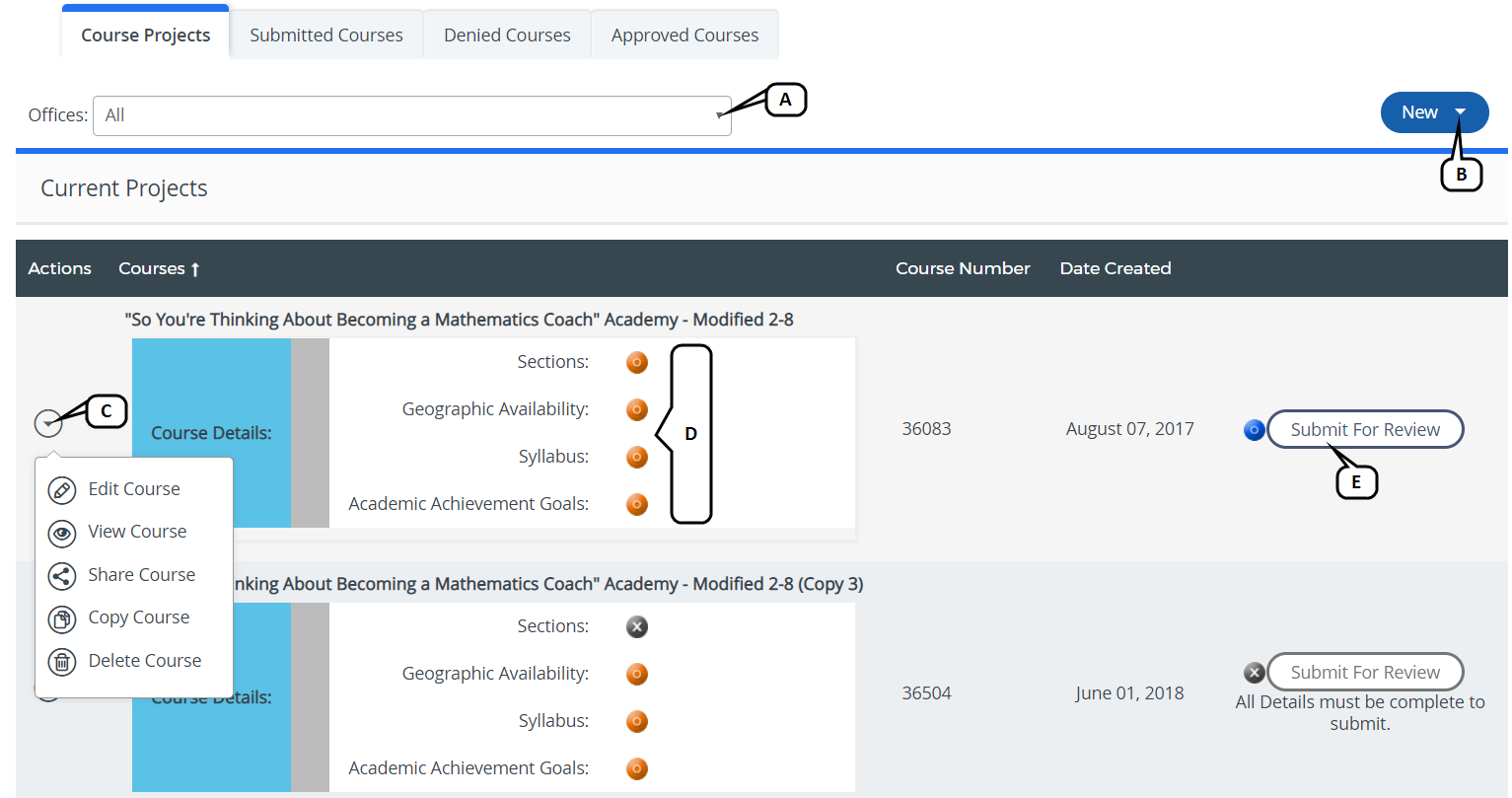Submit course 36083 for review

(1365, 430)
